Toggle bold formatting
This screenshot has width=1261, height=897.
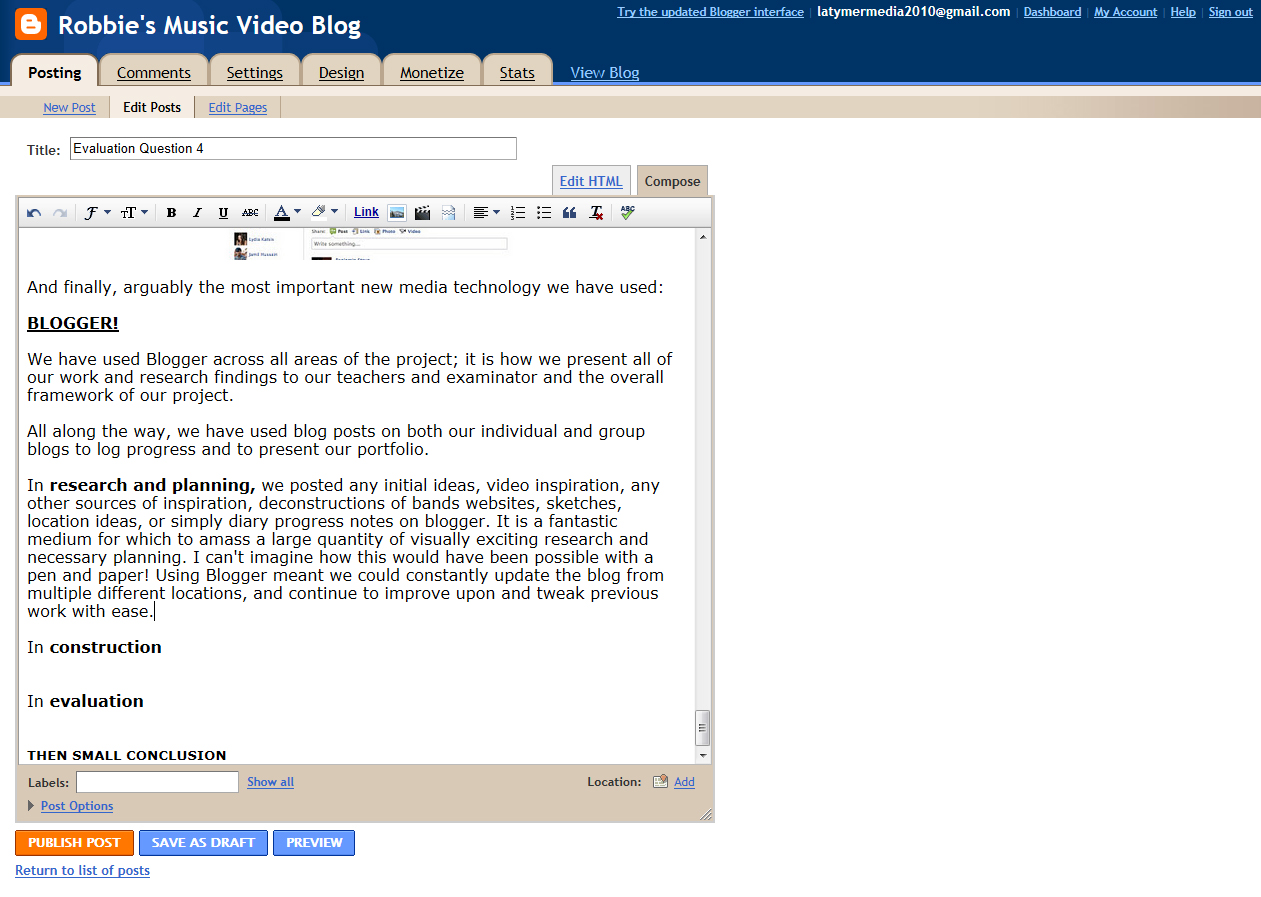point(172,212)
